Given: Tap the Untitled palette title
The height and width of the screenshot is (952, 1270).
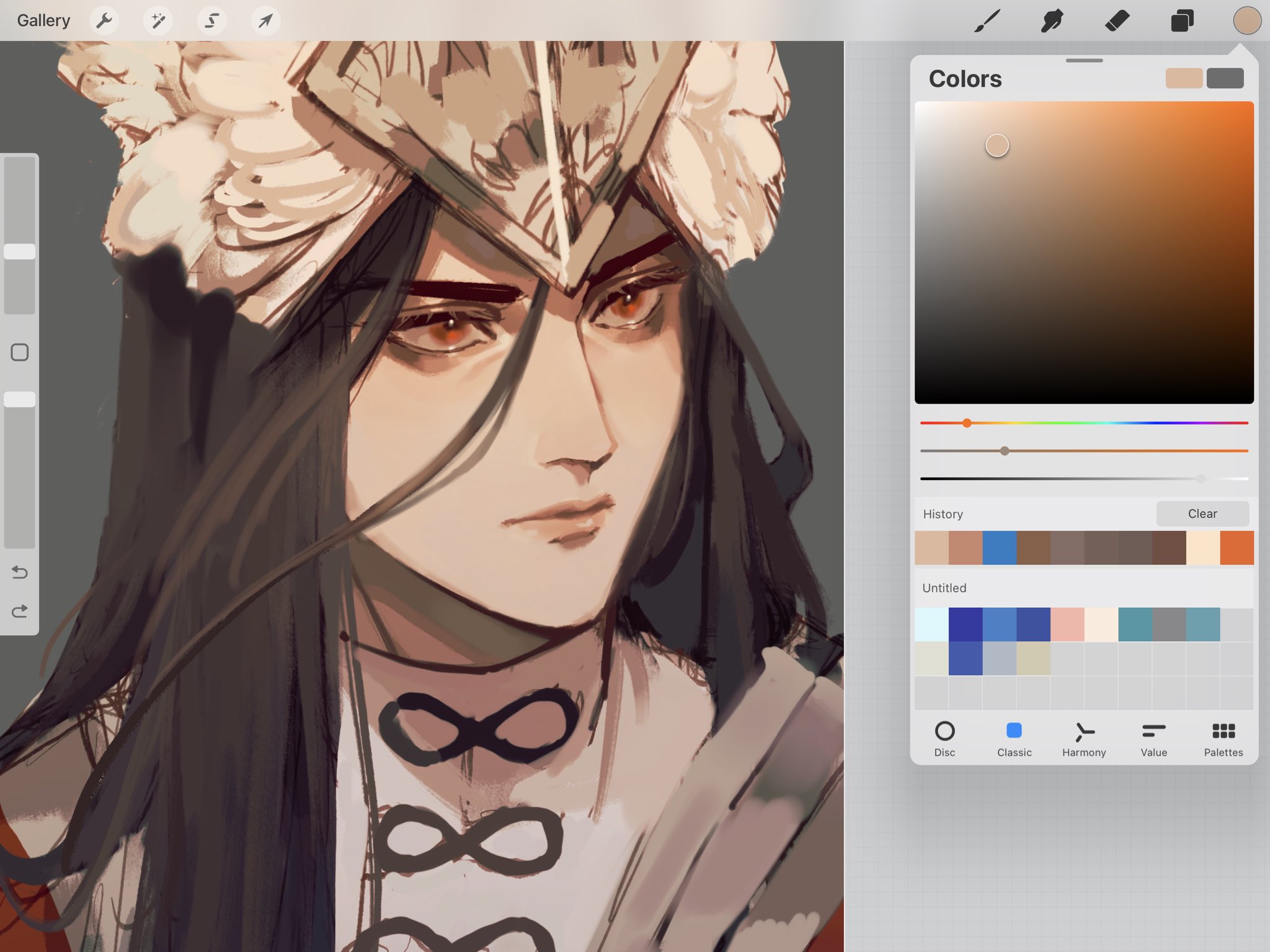Looking at the screenshot, I should click(x=944, y=588).
